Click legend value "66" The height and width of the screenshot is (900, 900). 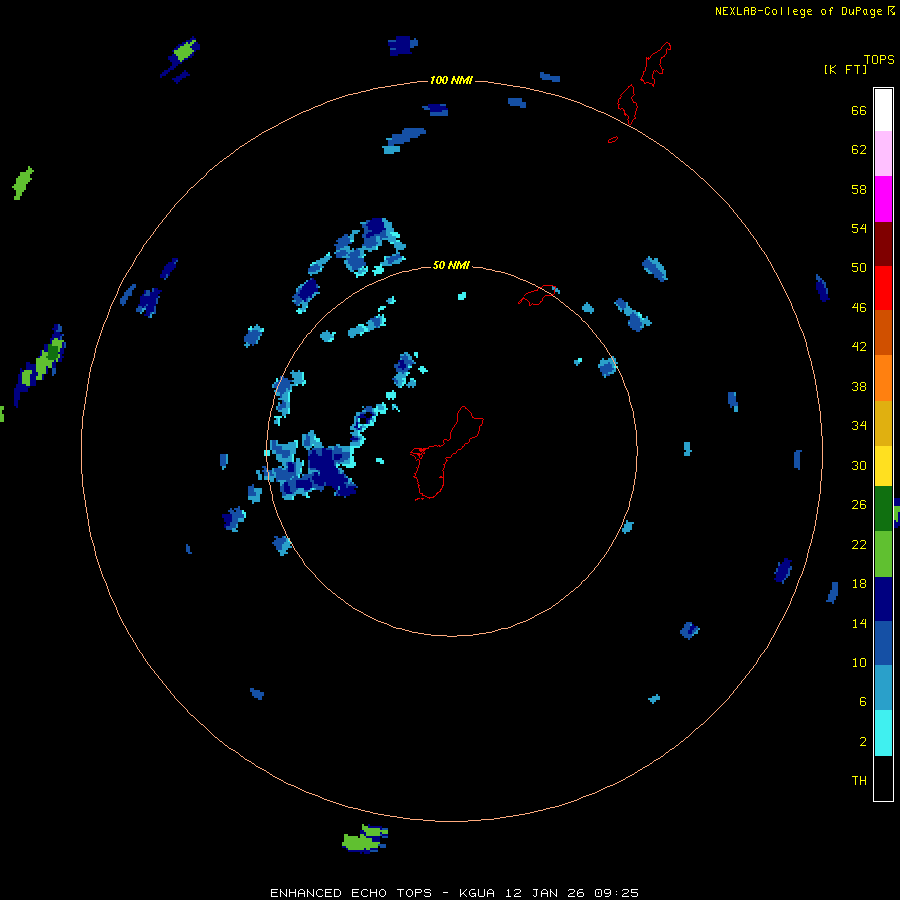[x=859, y=111]
